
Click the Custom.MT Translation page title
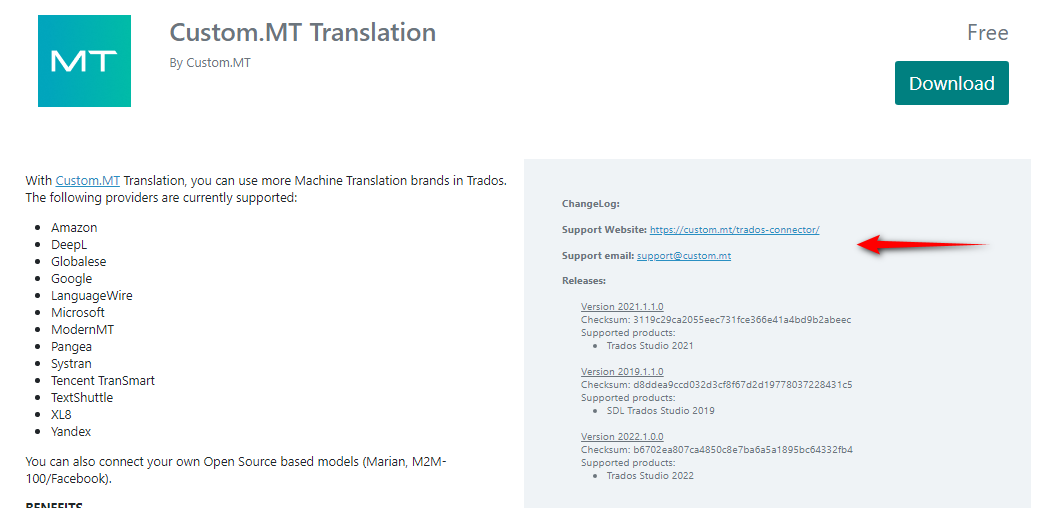(x=302, y=32)
